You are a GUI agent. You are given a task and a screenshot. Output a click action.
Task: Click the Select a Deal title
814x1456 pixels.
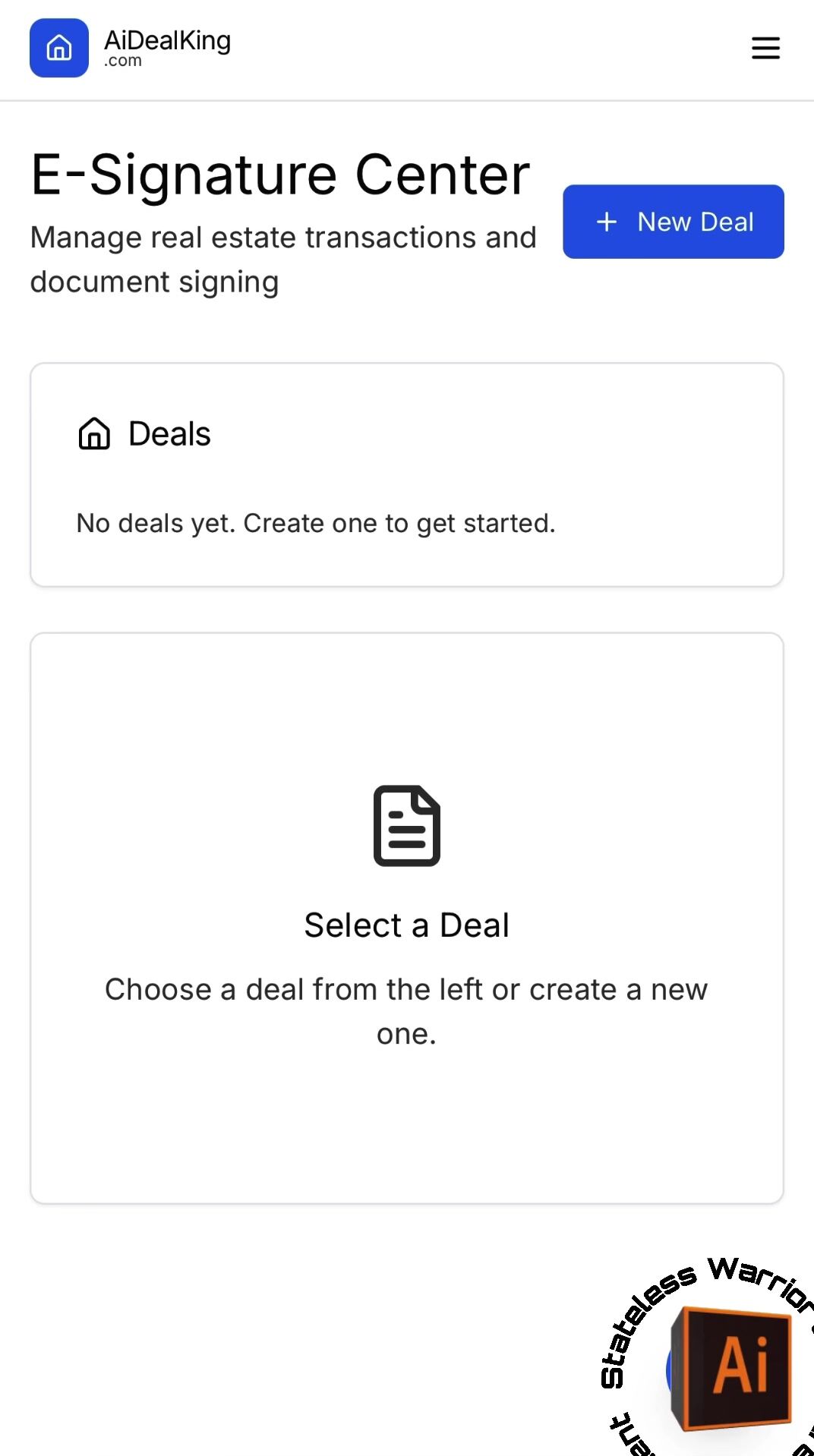pos(407,925)
